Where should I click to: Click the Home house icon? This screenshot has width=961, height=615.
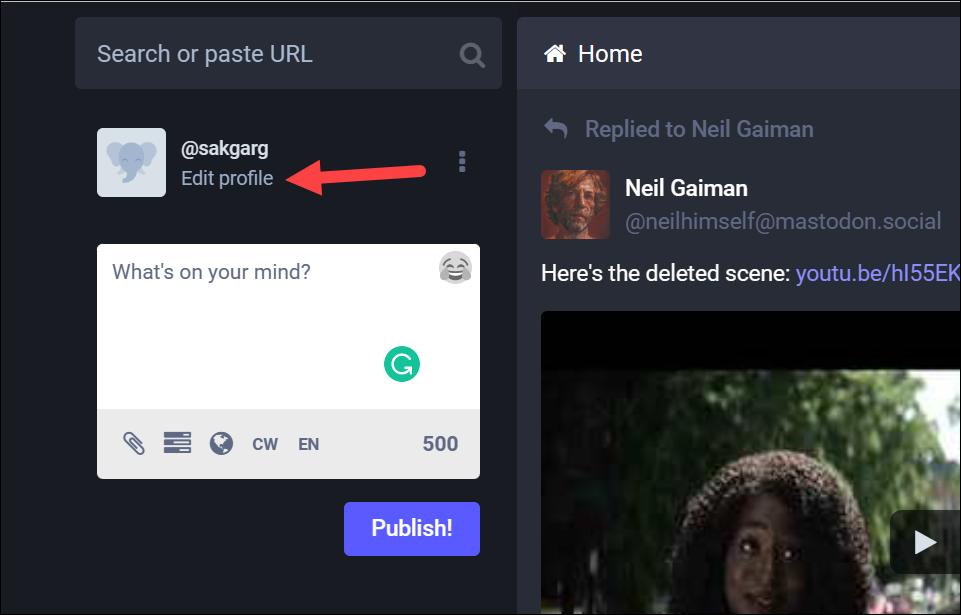point(555,54)
